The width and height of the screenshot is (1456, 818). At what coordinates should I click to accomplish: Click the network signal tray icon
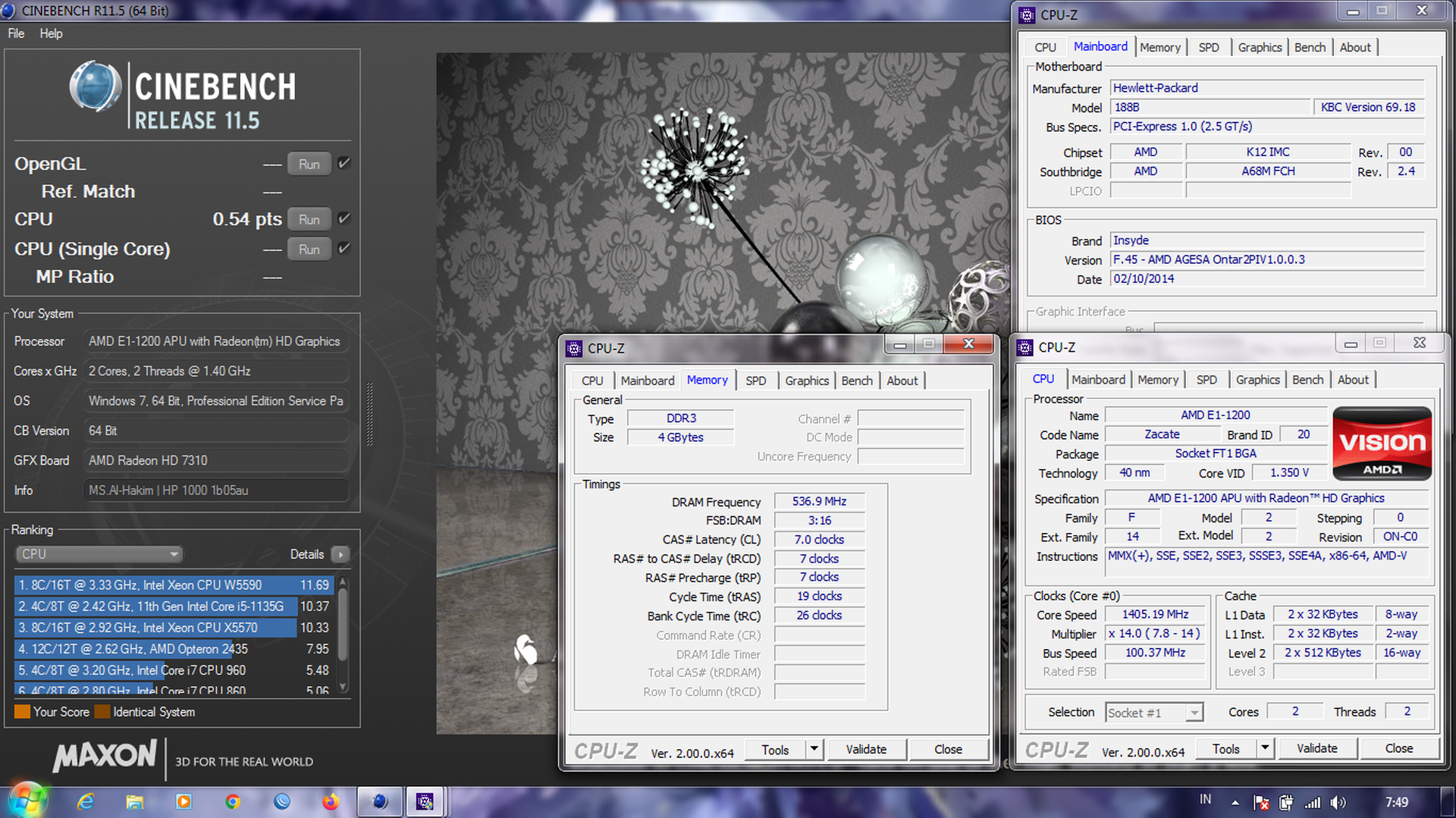1313,802
